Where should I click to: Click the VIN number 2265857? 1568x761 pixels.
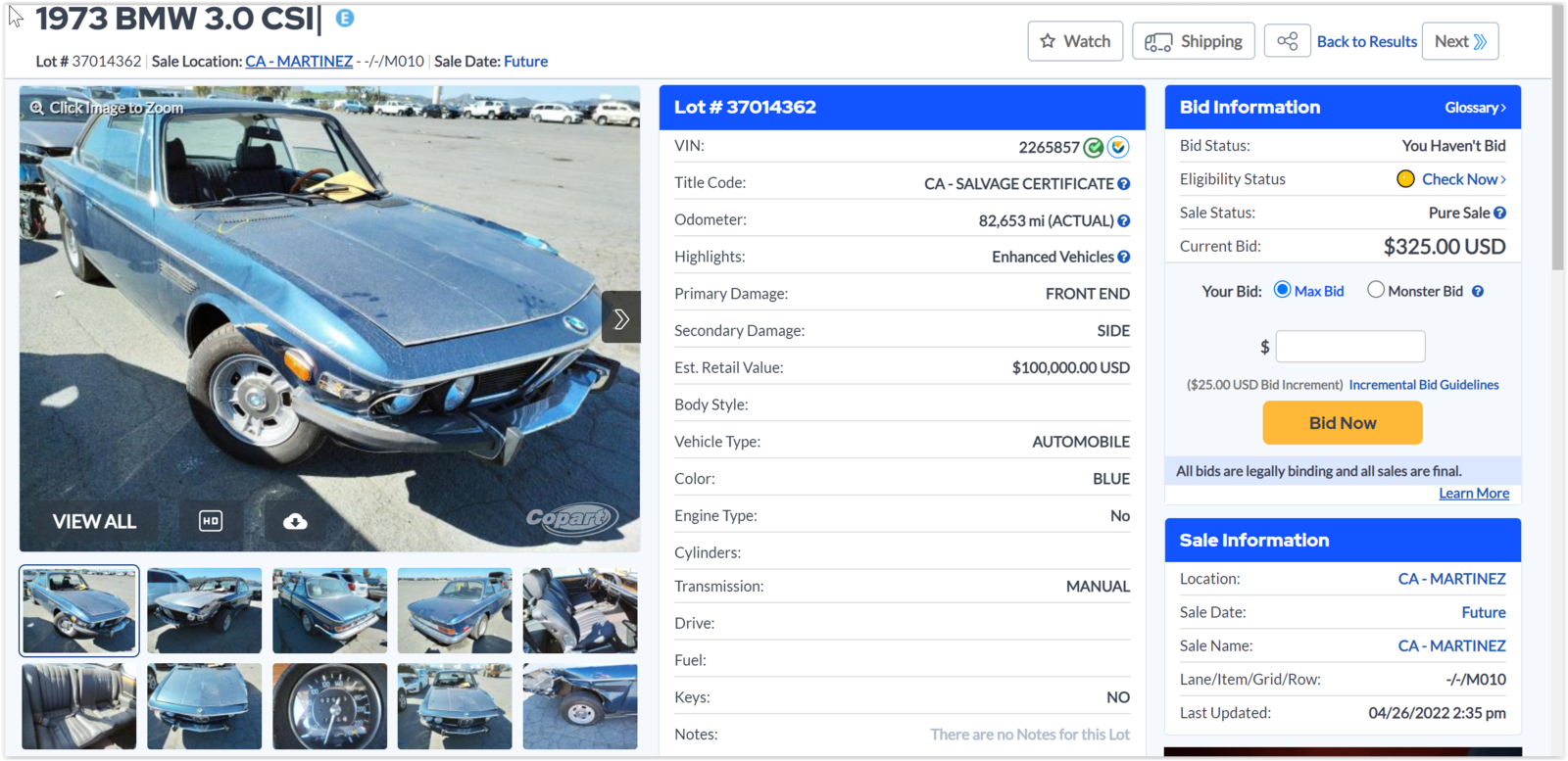click(x=1049, y=147)
